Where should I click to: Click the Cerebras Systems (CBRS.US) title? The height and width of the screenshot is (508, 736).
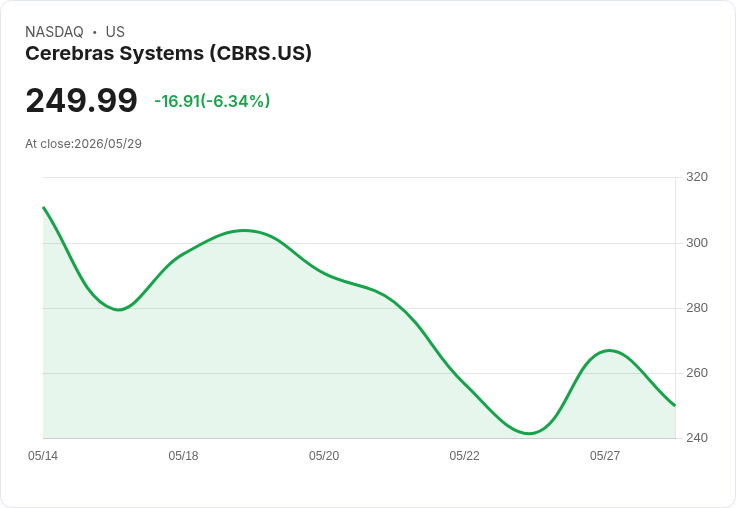[x=168, y=54]
